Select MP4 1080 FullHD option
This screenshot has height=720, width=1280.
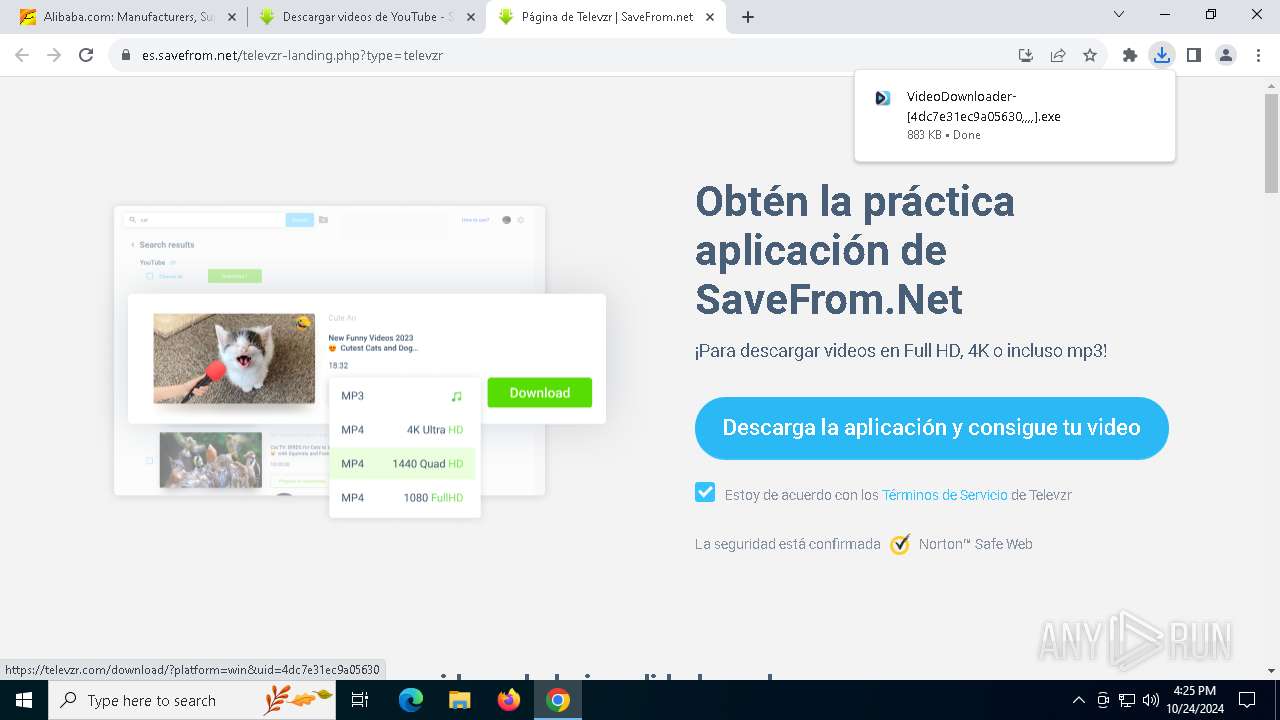pyautogui.click(x=404, y=498)
